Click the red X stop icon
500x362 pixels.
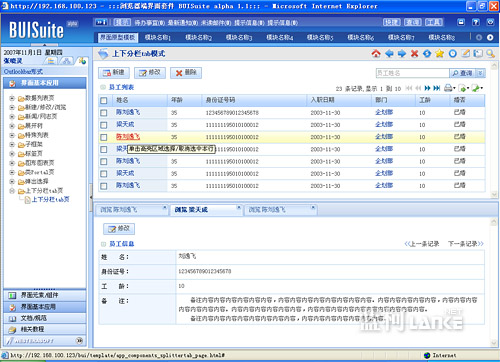pos(414,53)
